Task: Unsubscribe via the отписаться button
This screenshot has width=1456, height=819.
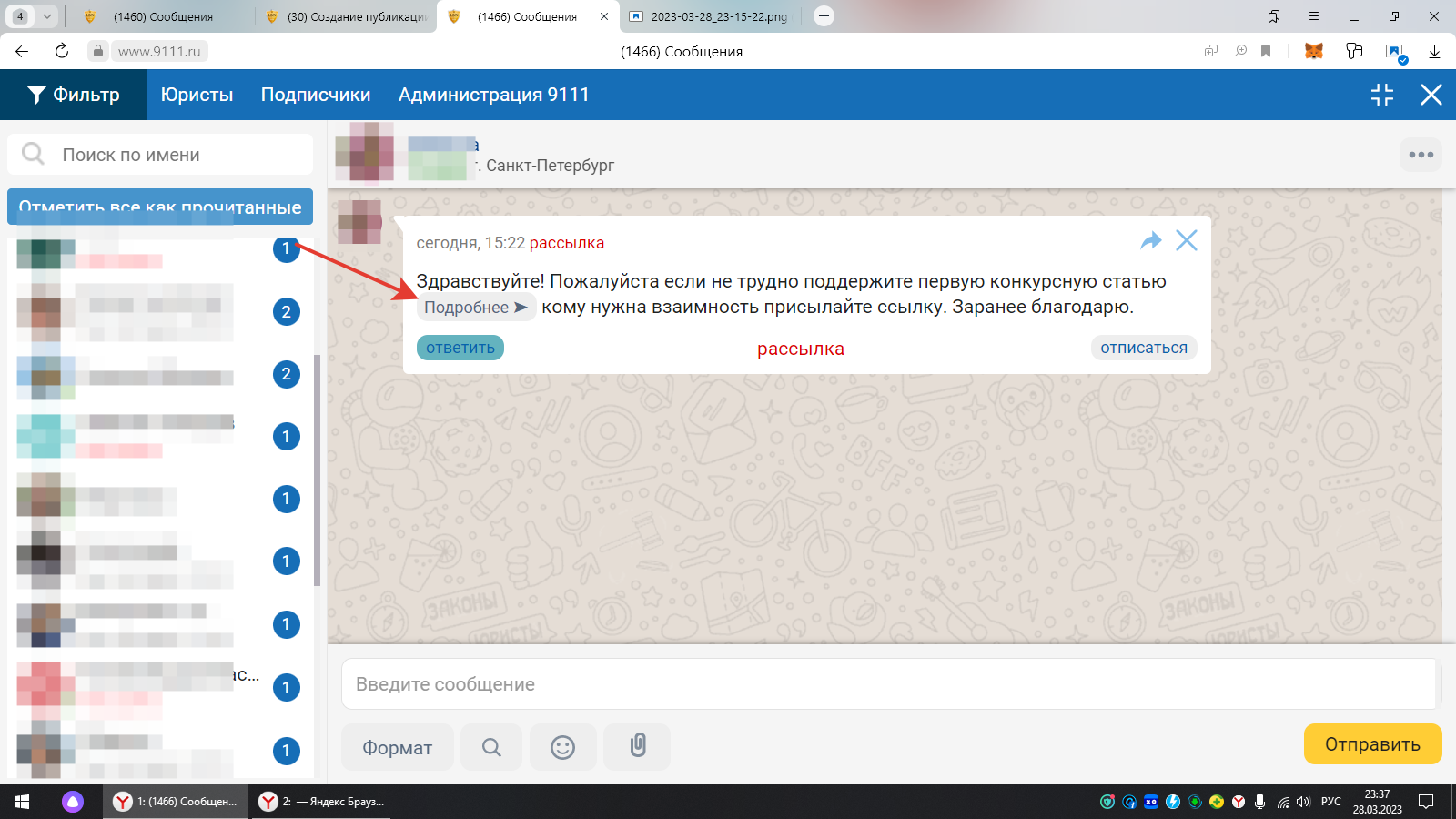Action: [1143, 347]
